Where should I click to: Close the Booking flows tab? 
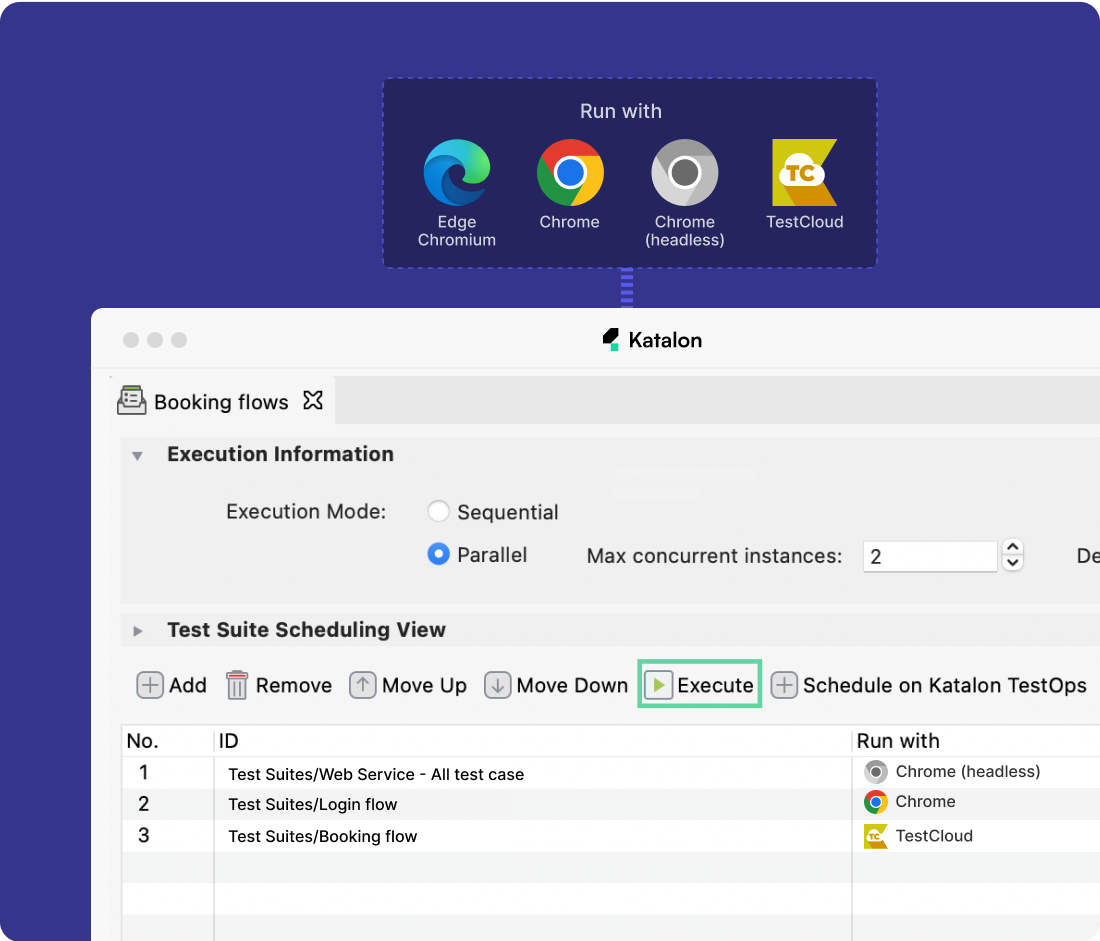(x=312, y=400)
